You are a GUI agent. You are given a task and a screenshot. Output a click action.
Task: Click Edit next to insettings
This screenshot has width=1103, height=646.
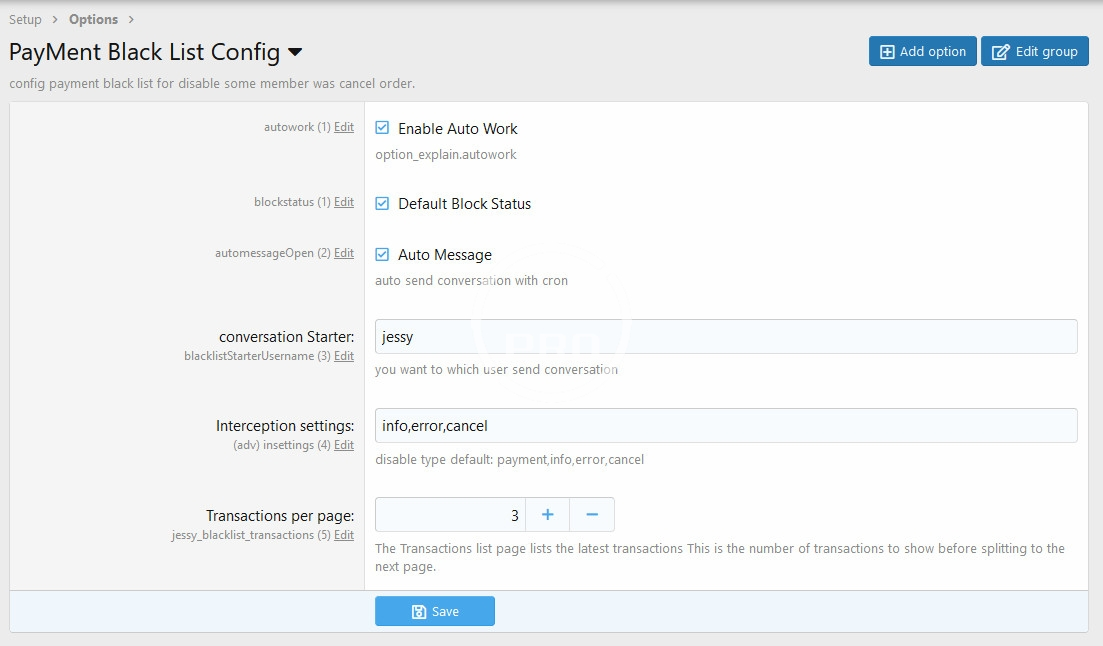(344, 445)
